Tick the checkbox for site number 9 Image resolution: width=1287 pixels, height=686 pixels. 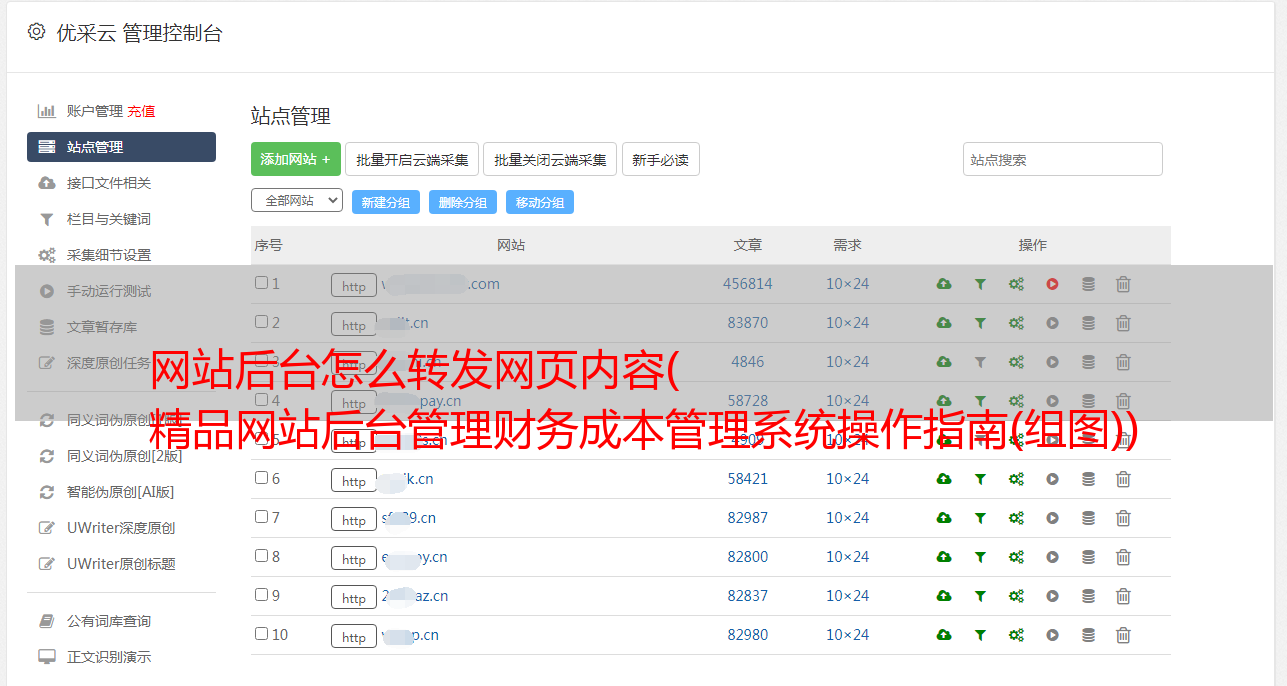pos(261,595)
